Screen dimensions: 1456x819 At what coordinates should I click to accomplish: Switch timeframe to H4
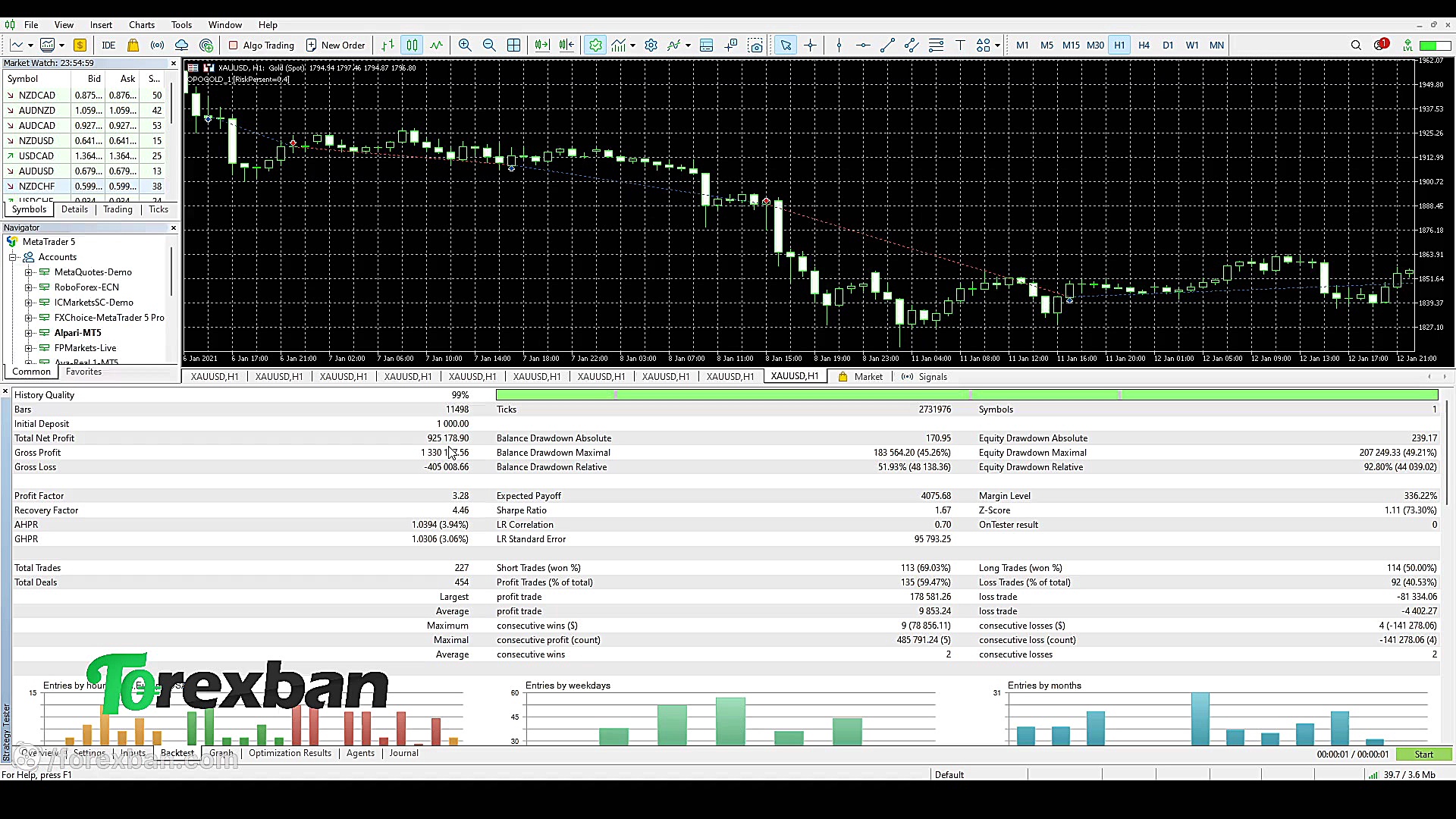coord(1144,45)
